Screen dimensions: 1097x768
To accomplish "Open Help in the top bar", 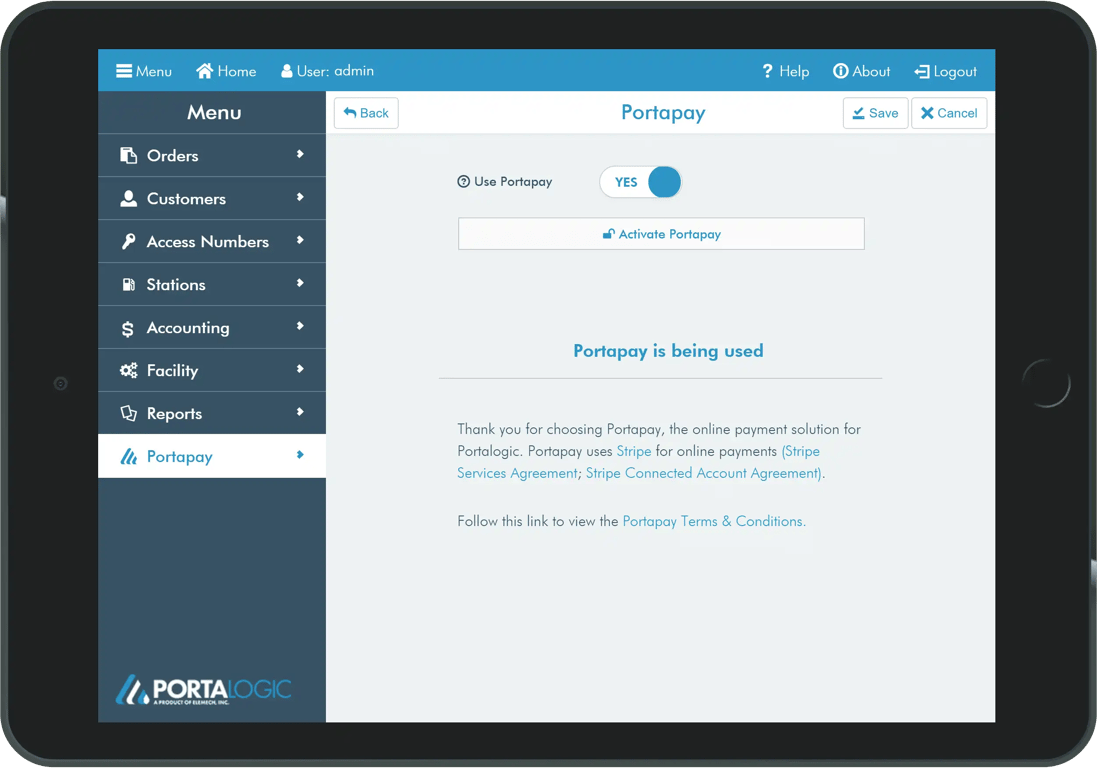I will [x=785, y=71].
